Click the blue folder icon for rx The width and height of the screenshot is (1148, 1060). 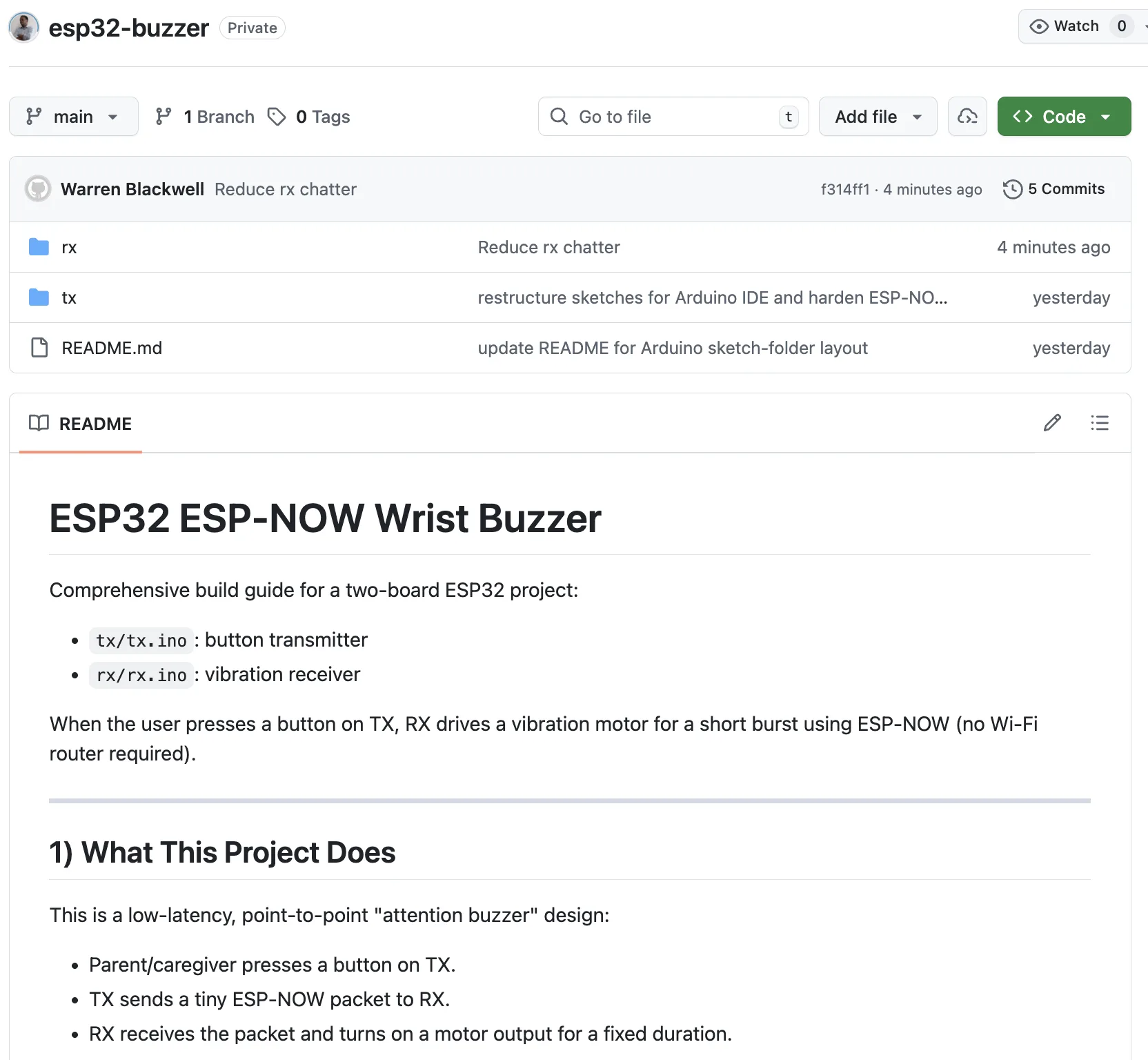pos(38,246)
